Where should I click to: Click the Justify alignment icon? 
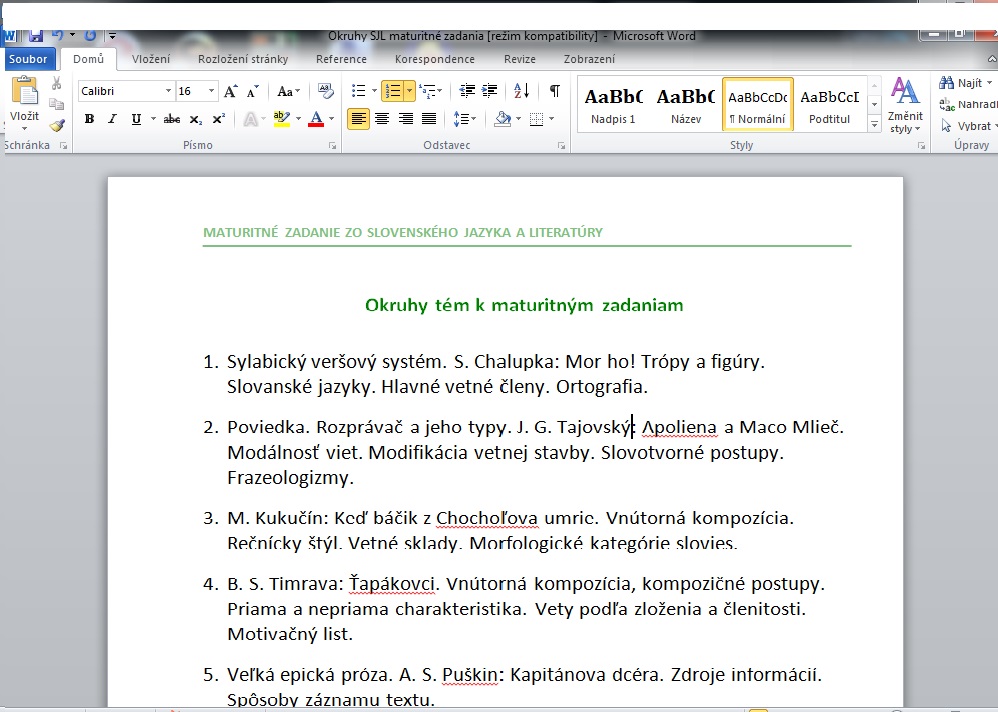[429, 119]
